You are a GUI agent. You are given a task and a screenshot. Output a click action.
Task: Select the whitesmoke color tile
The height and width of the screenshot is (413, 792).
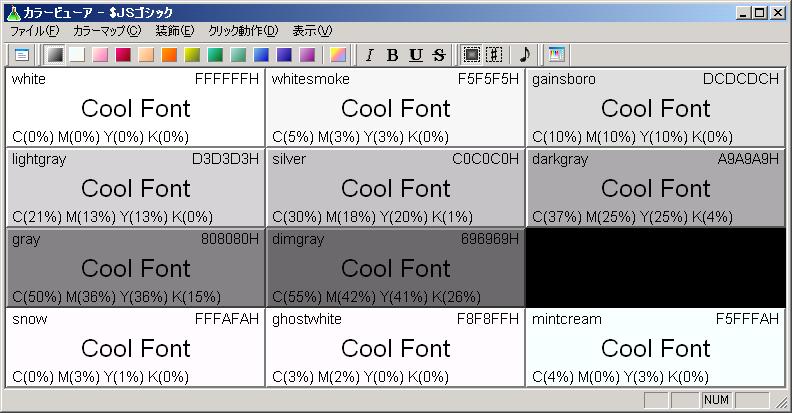395,108
